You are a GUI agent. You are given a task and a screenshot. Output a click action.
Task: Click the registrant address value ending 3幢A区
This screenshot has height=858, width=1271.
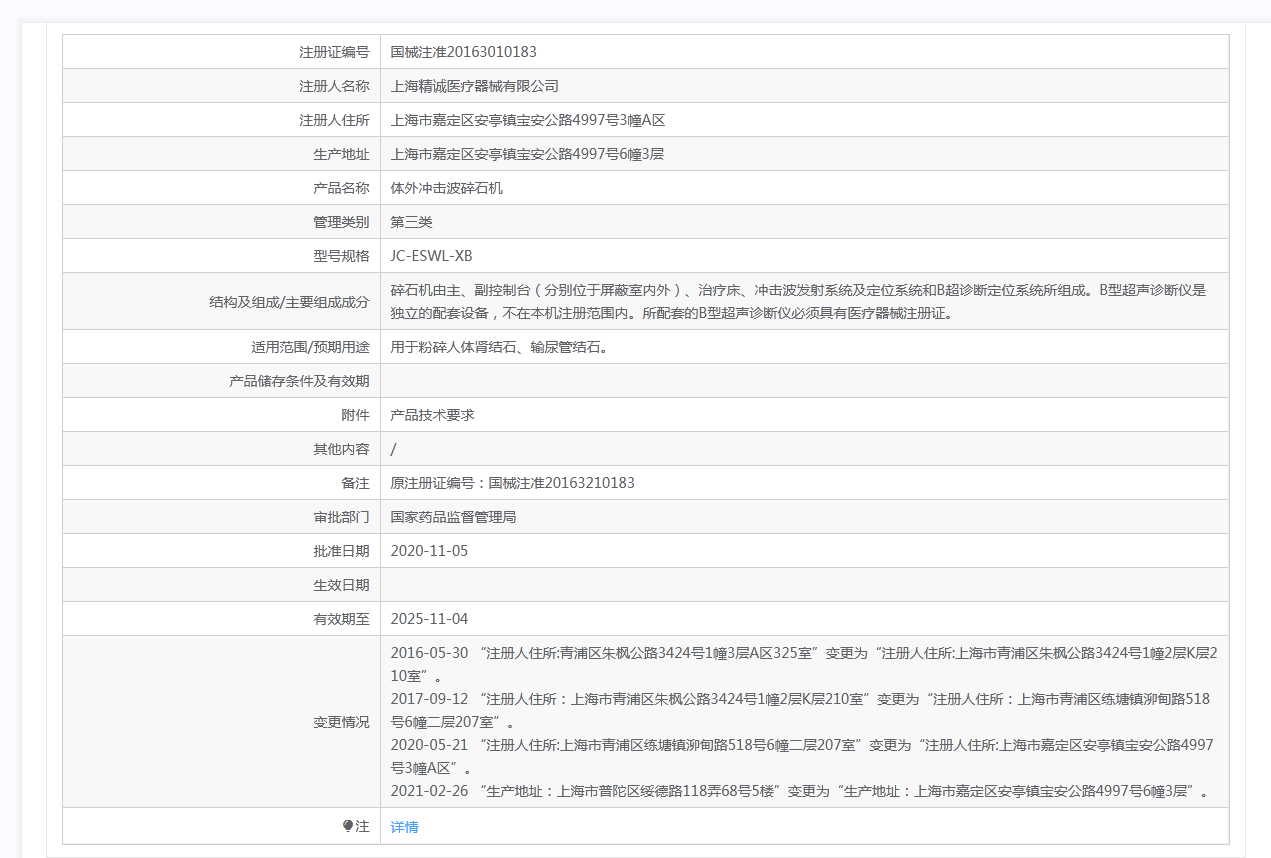[x=527, y=120]
